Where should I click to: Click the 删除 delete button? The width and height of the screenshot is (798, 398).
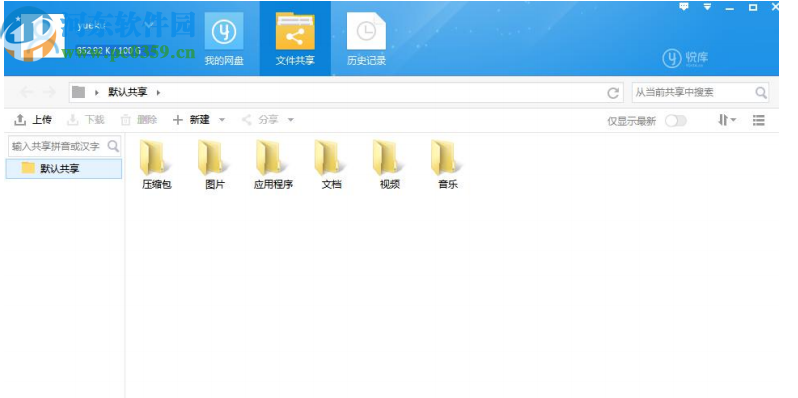(138, 120)
